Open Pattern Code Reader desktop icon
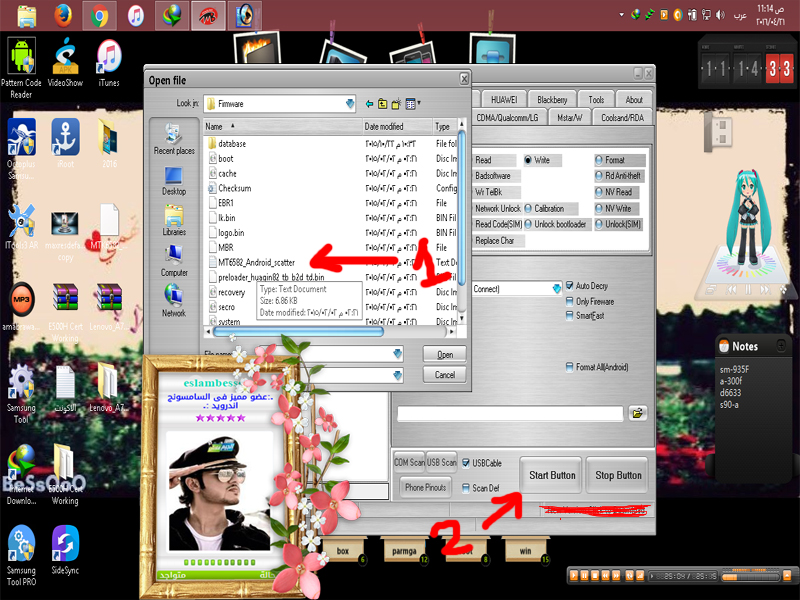The height and width of the screenshot is (600, 800). click(x=21, y=68)
